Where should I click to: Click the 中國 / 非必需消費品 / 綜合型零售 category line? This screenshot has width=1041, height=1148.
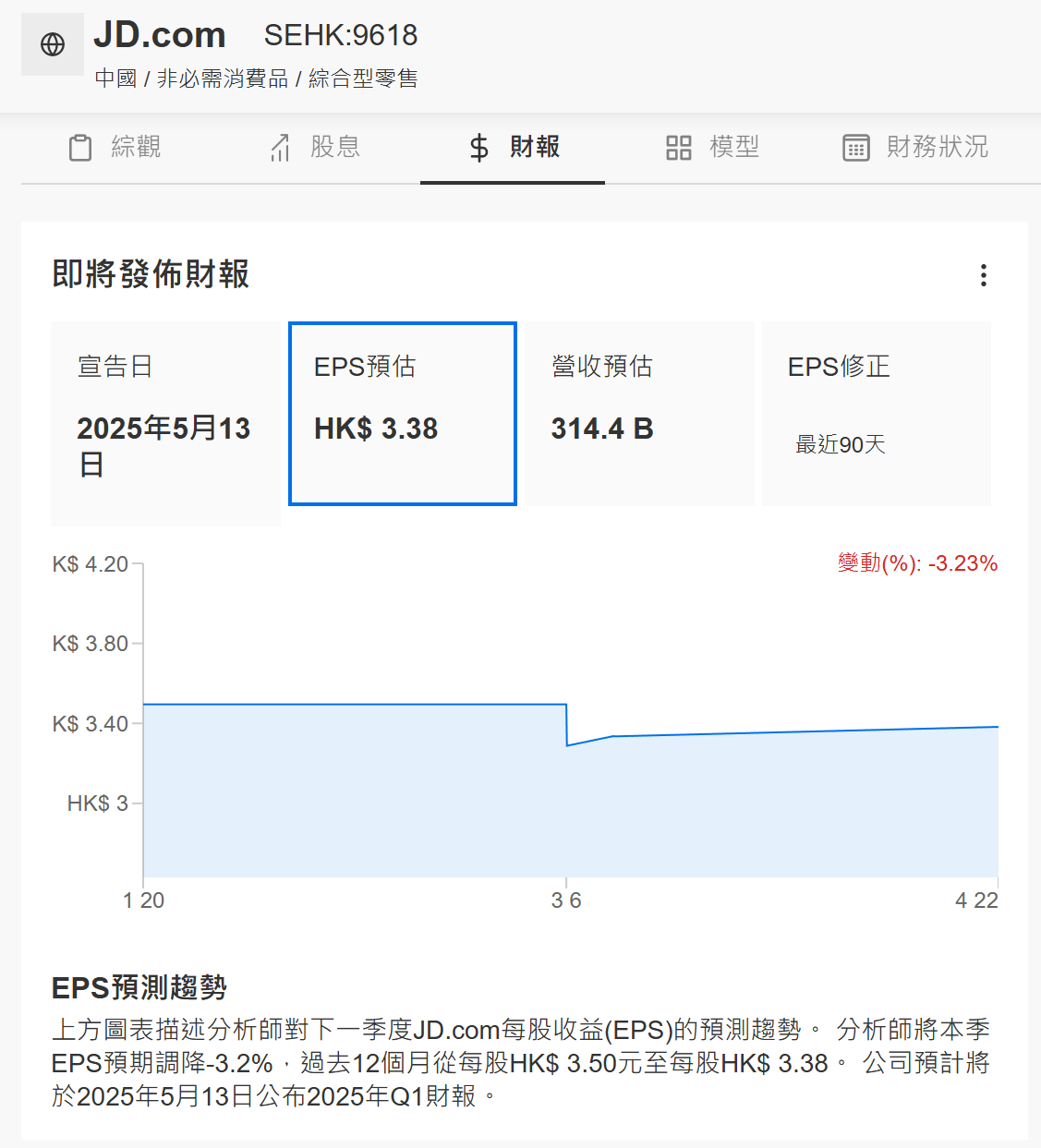click(256, 79)
